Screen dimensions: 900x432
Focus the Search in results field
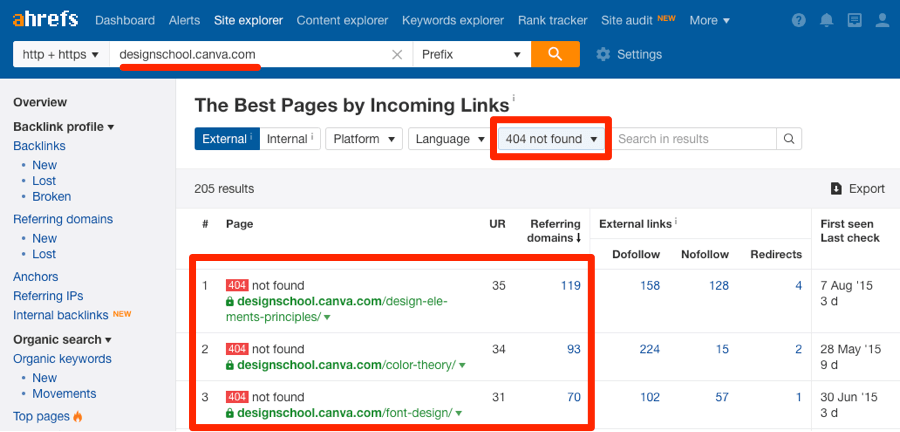coord(695,139)
